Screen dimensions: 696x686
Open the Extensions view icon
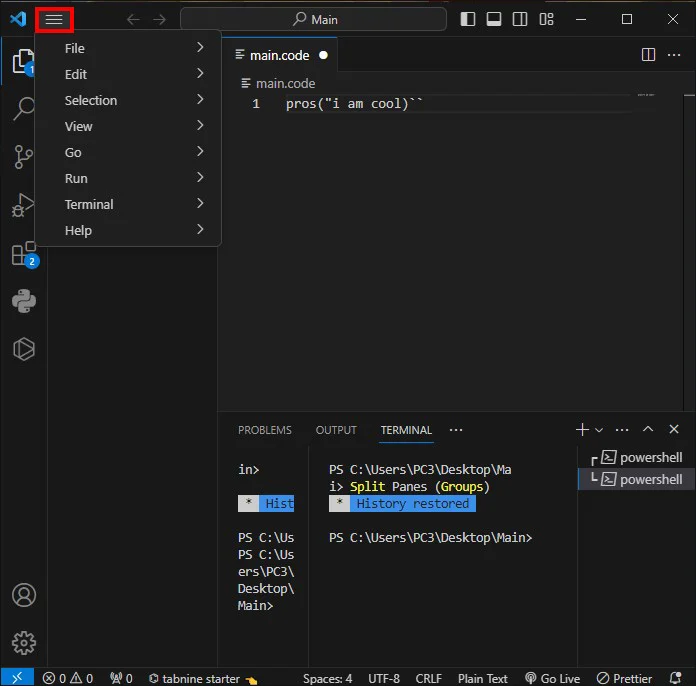coord(24,254)
